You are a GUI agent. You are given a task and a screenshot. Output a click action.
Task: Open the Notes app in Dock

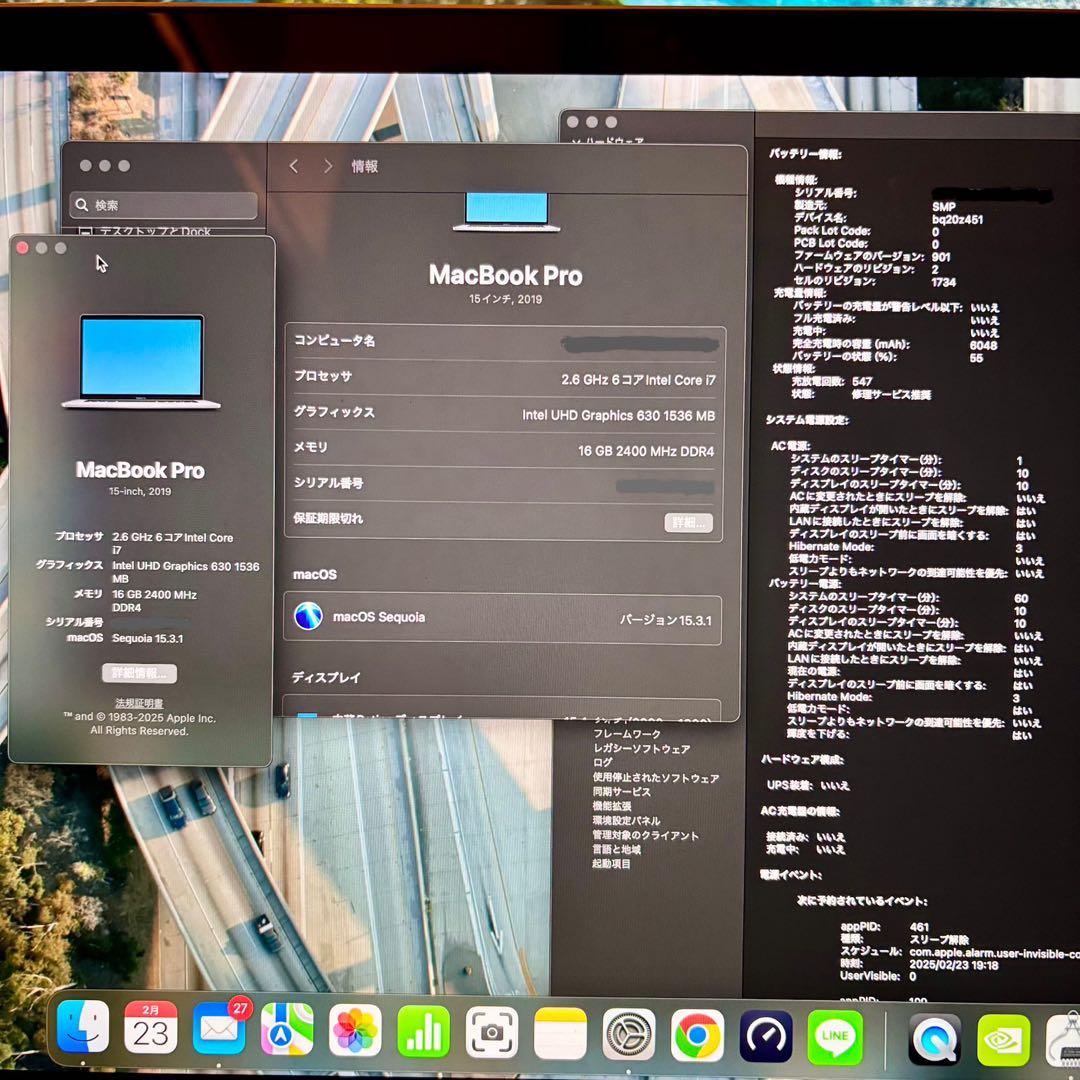[560, 1033]
